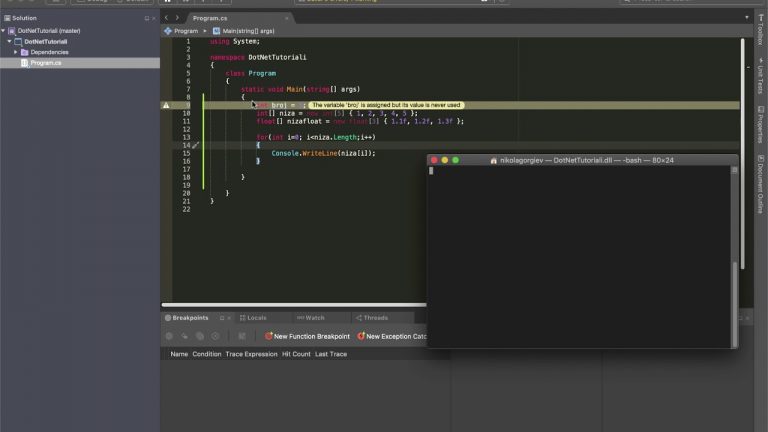The image size is (768, 432).
Task: Click the warning icon in the gutter
Action: coord(166,105)
